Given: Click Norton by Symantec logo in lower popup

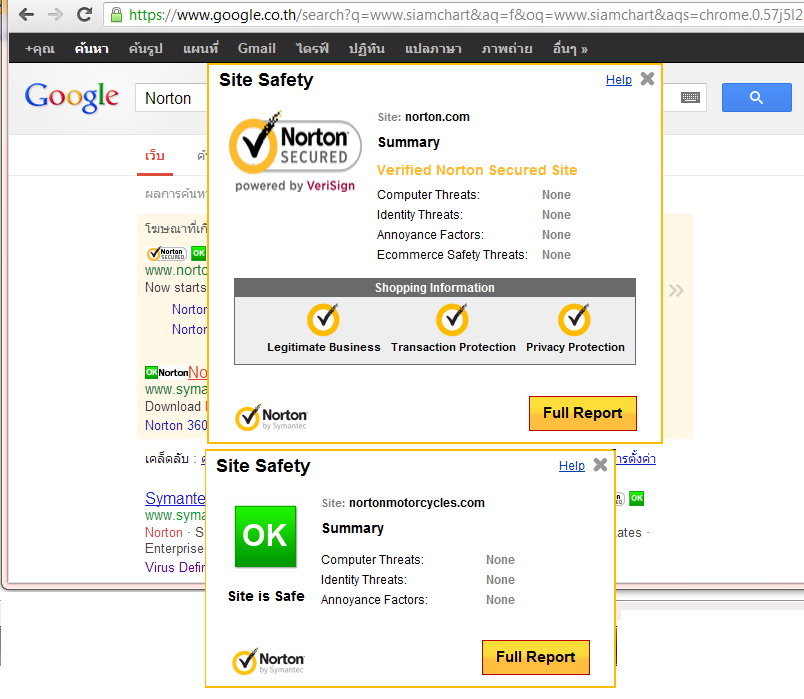Looking at the screenshot, I should (x=268, y=662).
